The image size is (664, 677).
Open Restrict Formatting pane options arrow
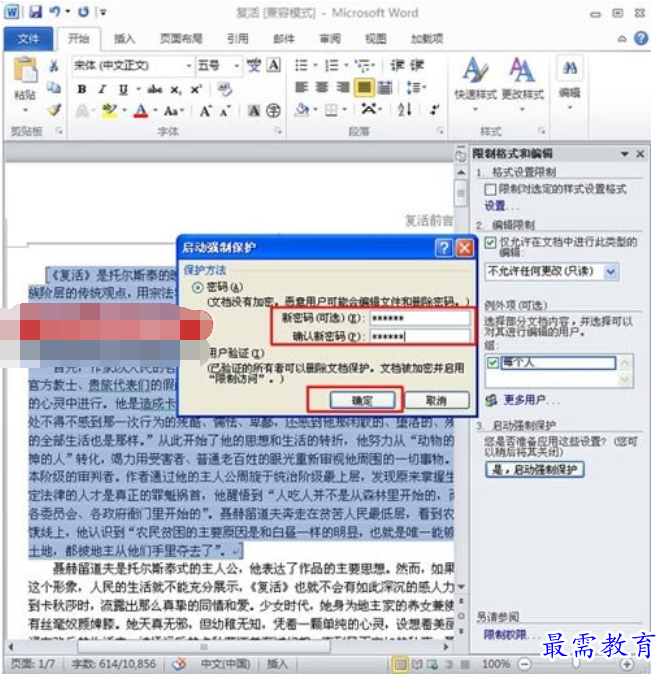click(624, 154)
